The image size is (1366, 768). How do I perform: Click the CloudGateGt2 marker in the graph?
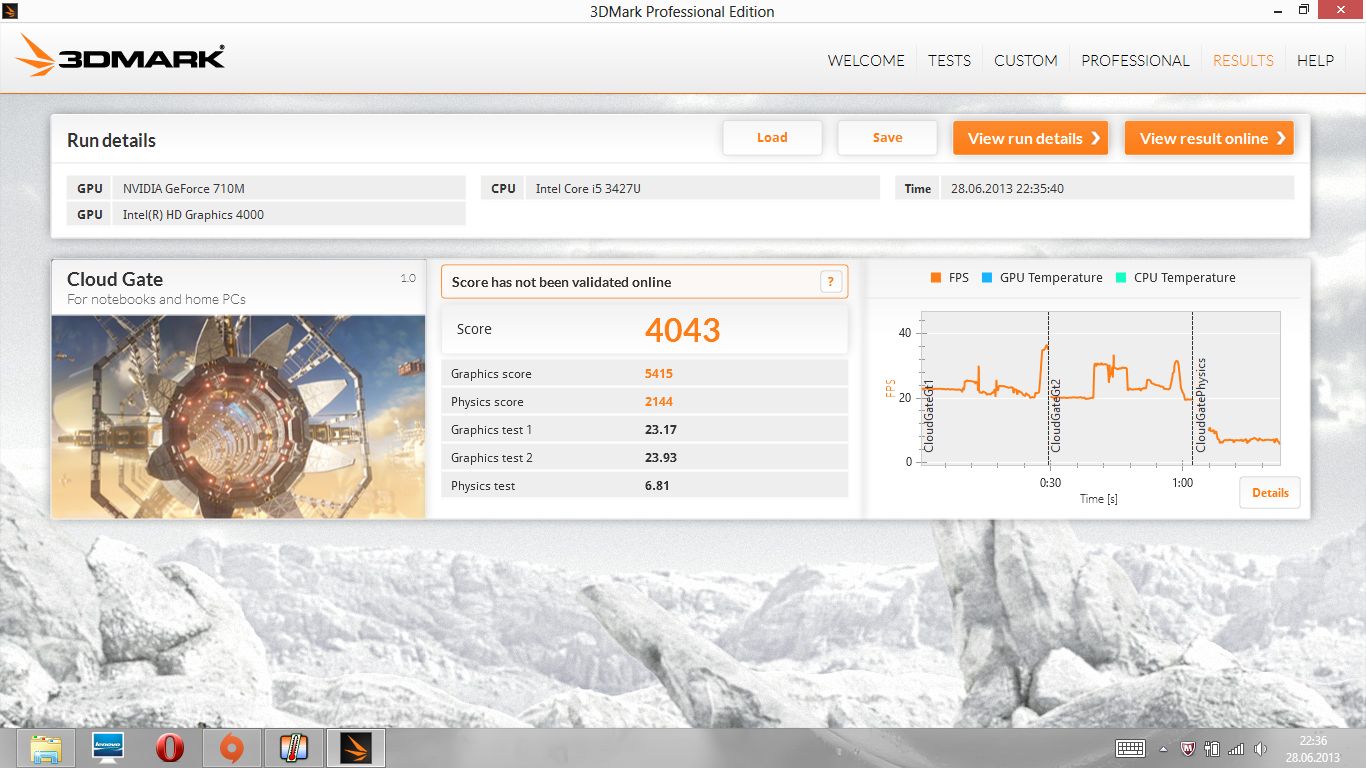[1056, 415]
